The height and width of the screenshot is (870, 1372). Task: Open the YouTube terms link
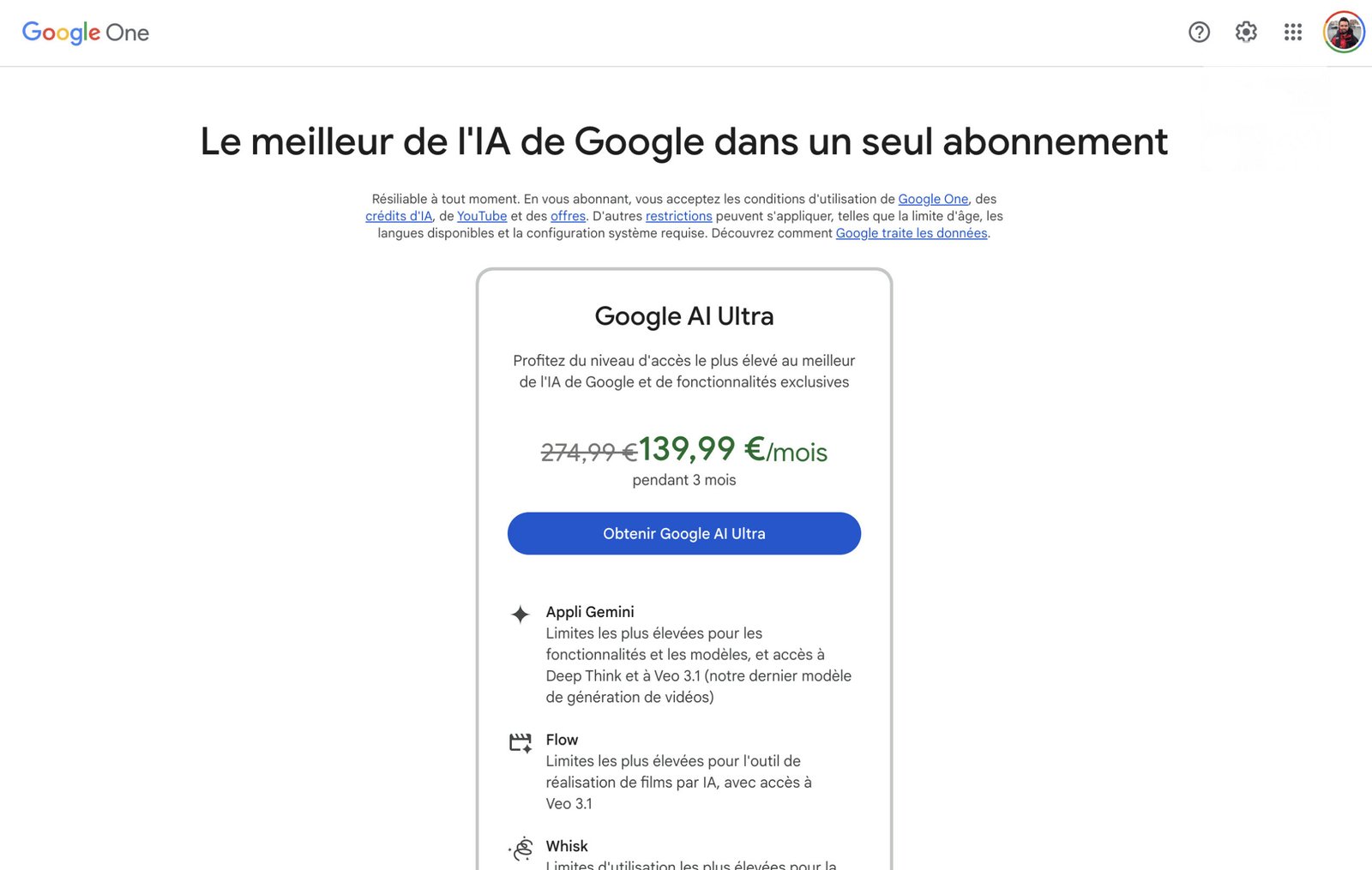click(482, 216)
